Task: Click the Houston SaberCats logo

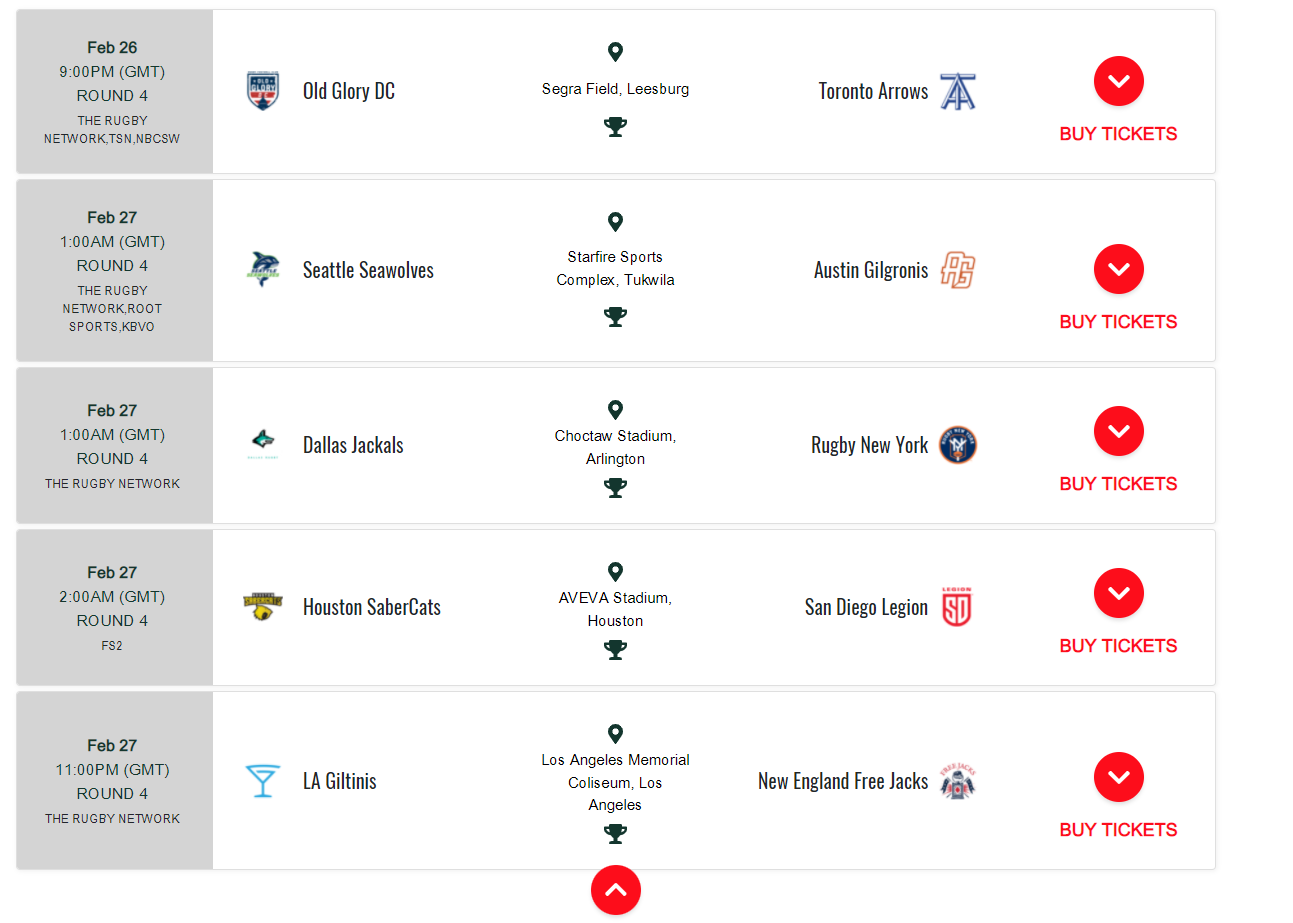Action: 263,606
